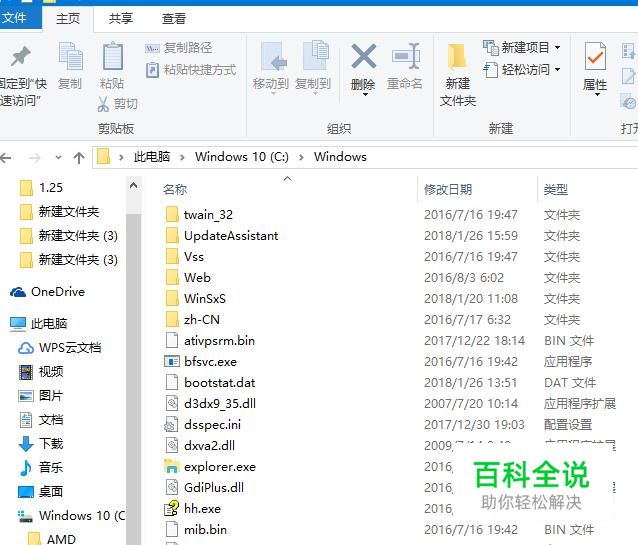Click the Properties (属性) icon
638x545 pixels.
coord(595,56)
